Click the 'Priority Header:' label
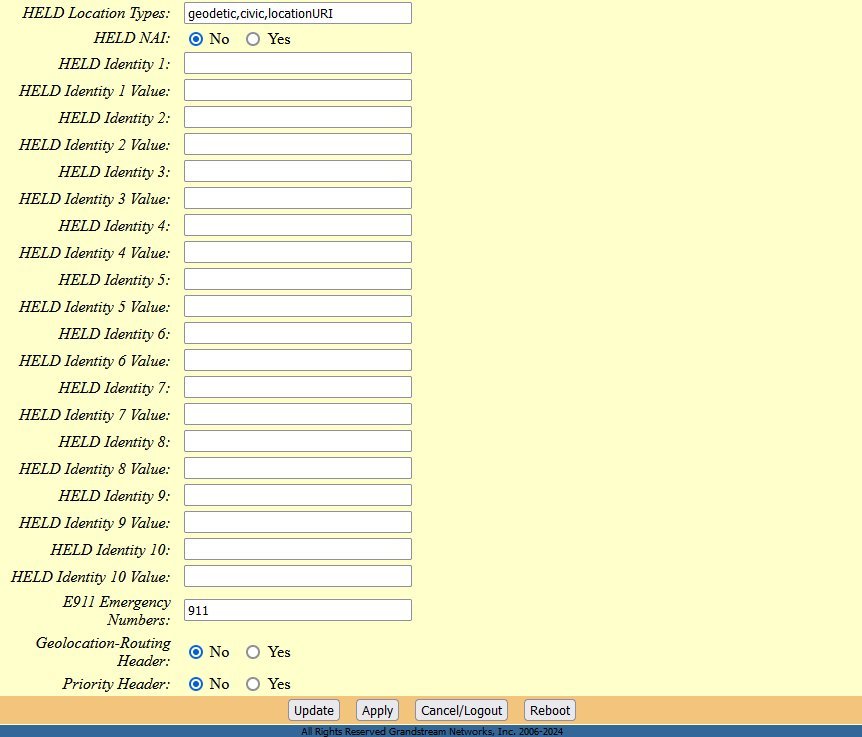The width and height of the screenshot is (862, 737). (117, 684)
